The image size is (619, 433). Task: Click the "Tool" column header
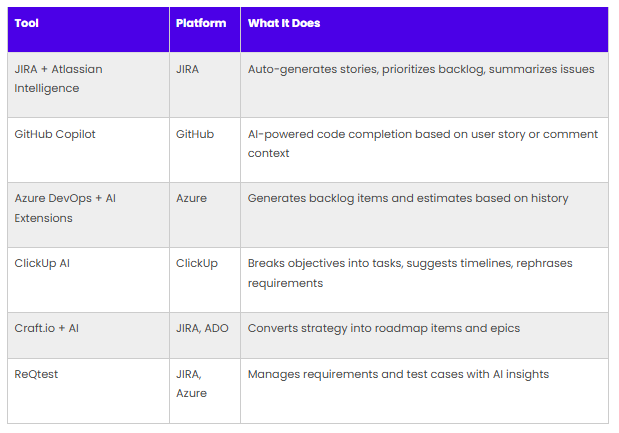pyautogui.click(x=26, y=23)
